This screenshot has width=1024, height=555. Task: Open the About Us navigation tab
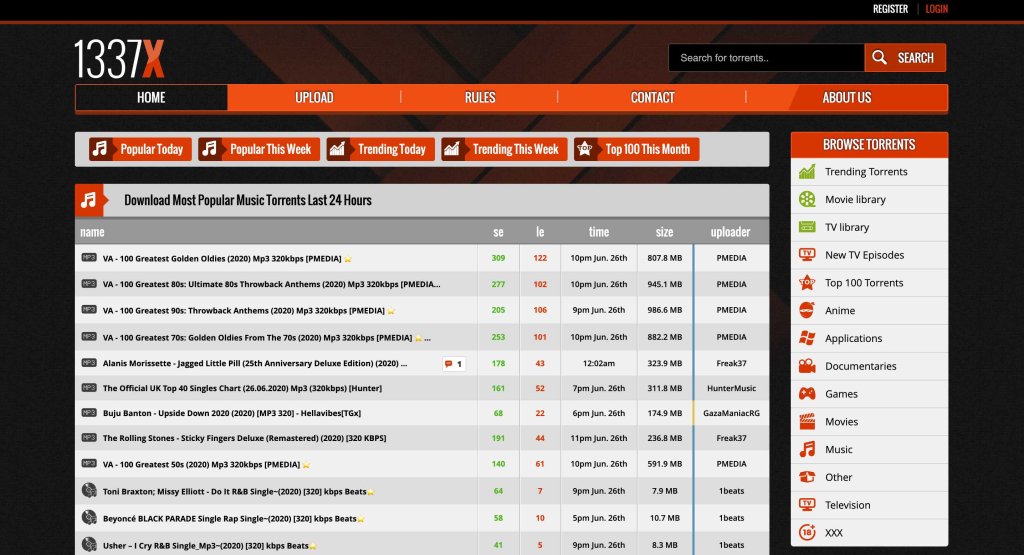coord(846,98)
